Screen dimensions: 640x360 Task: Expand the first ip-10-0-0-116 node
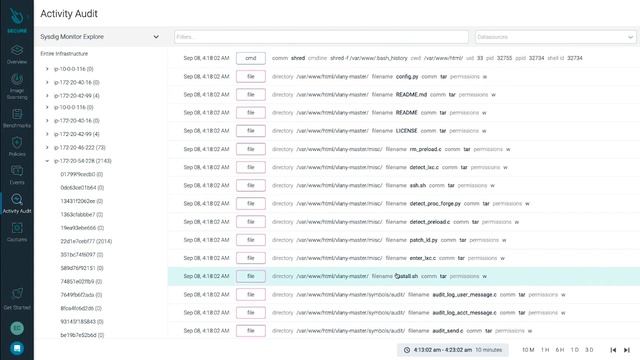47,69
